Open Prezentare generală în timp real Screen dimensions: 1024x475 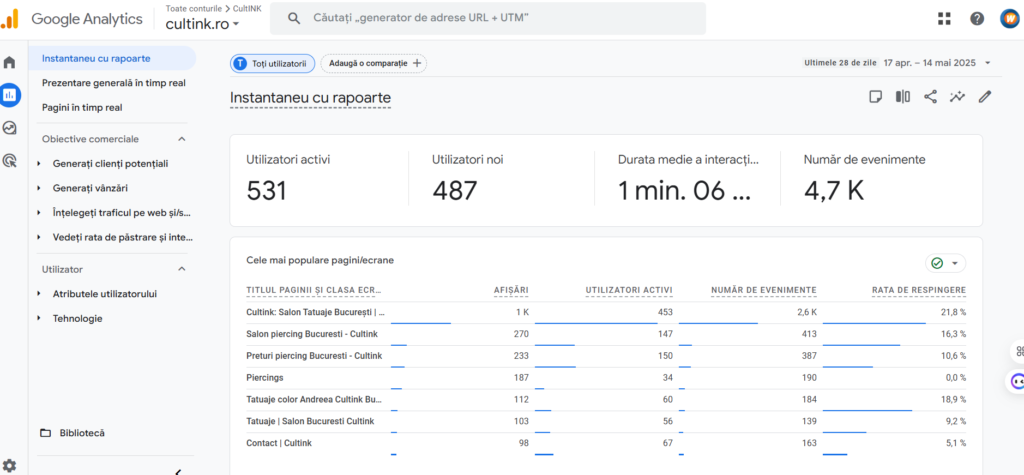(113, 83)
